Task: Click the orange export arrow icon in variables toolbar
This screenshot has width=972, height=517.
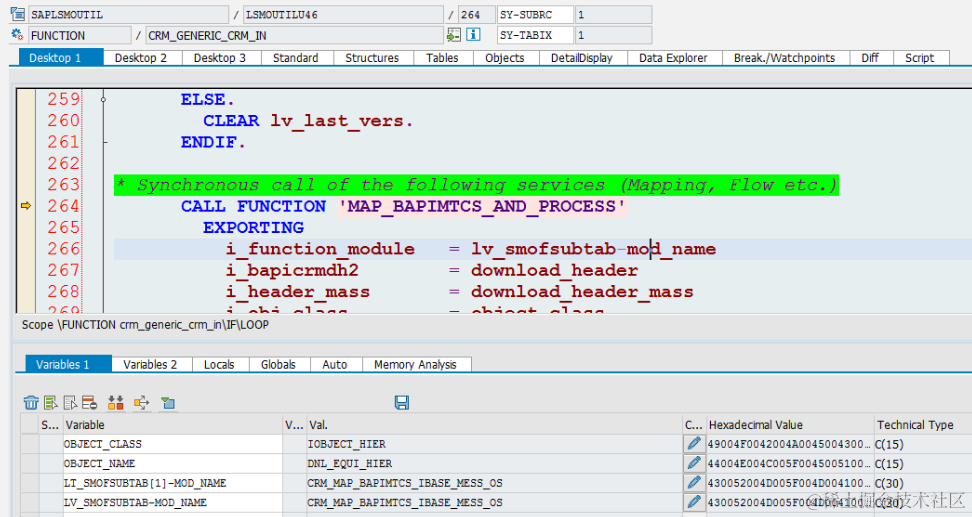Action: (x=141, y=403)
